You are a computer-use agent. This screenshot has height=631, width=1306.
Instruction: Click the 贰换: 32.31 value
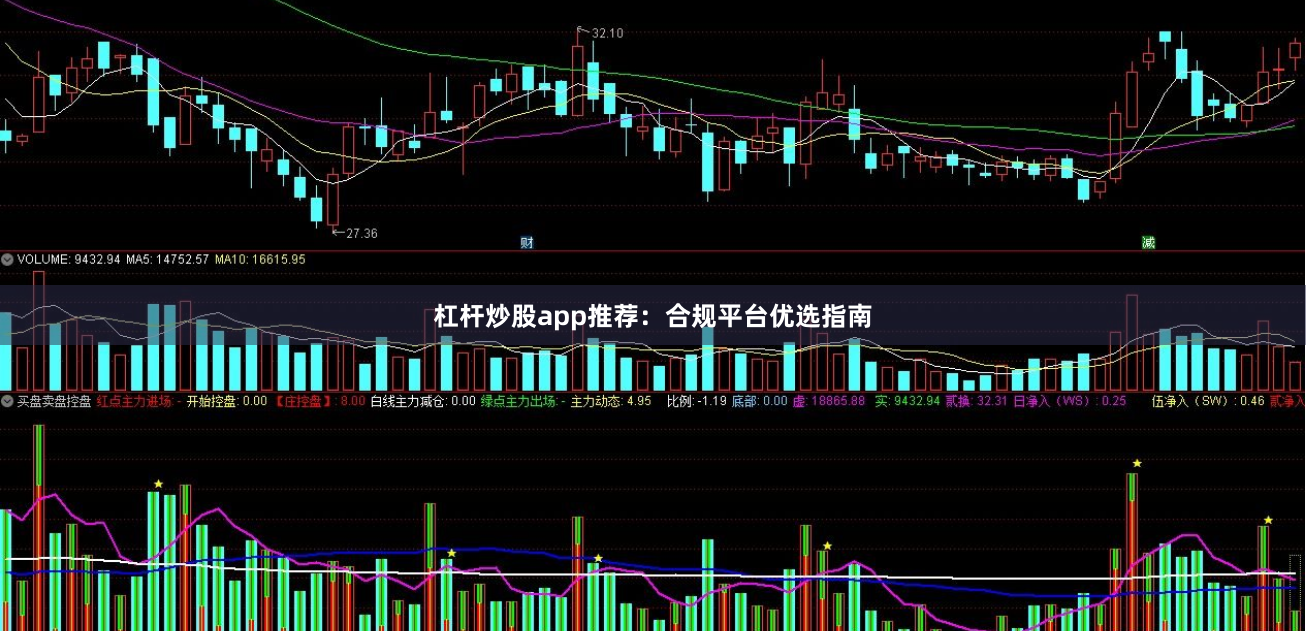[x=976, y=401]
